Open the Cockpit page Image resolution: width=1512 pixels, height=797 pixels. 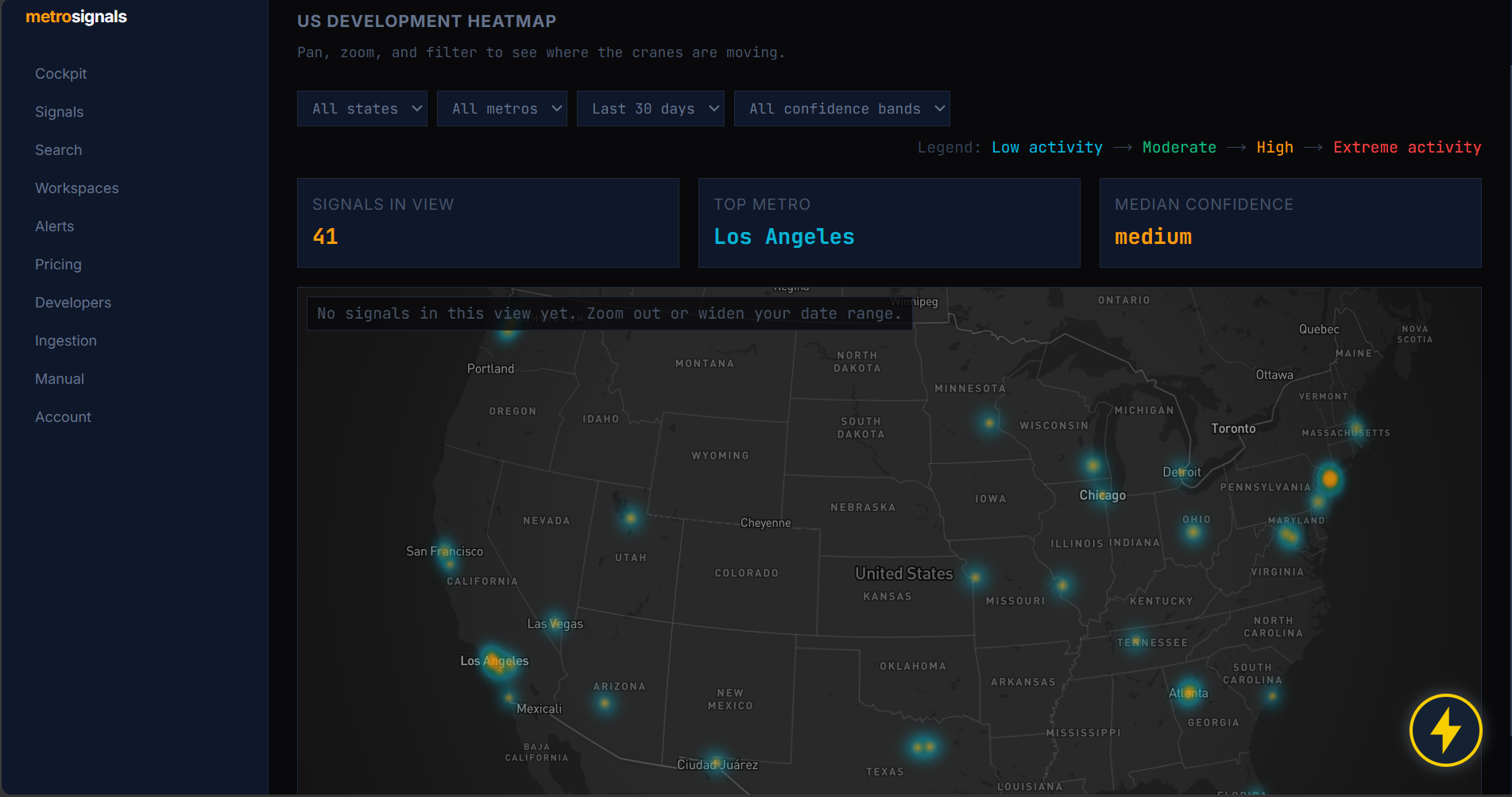pyautogui.click(x=61, y=74)
